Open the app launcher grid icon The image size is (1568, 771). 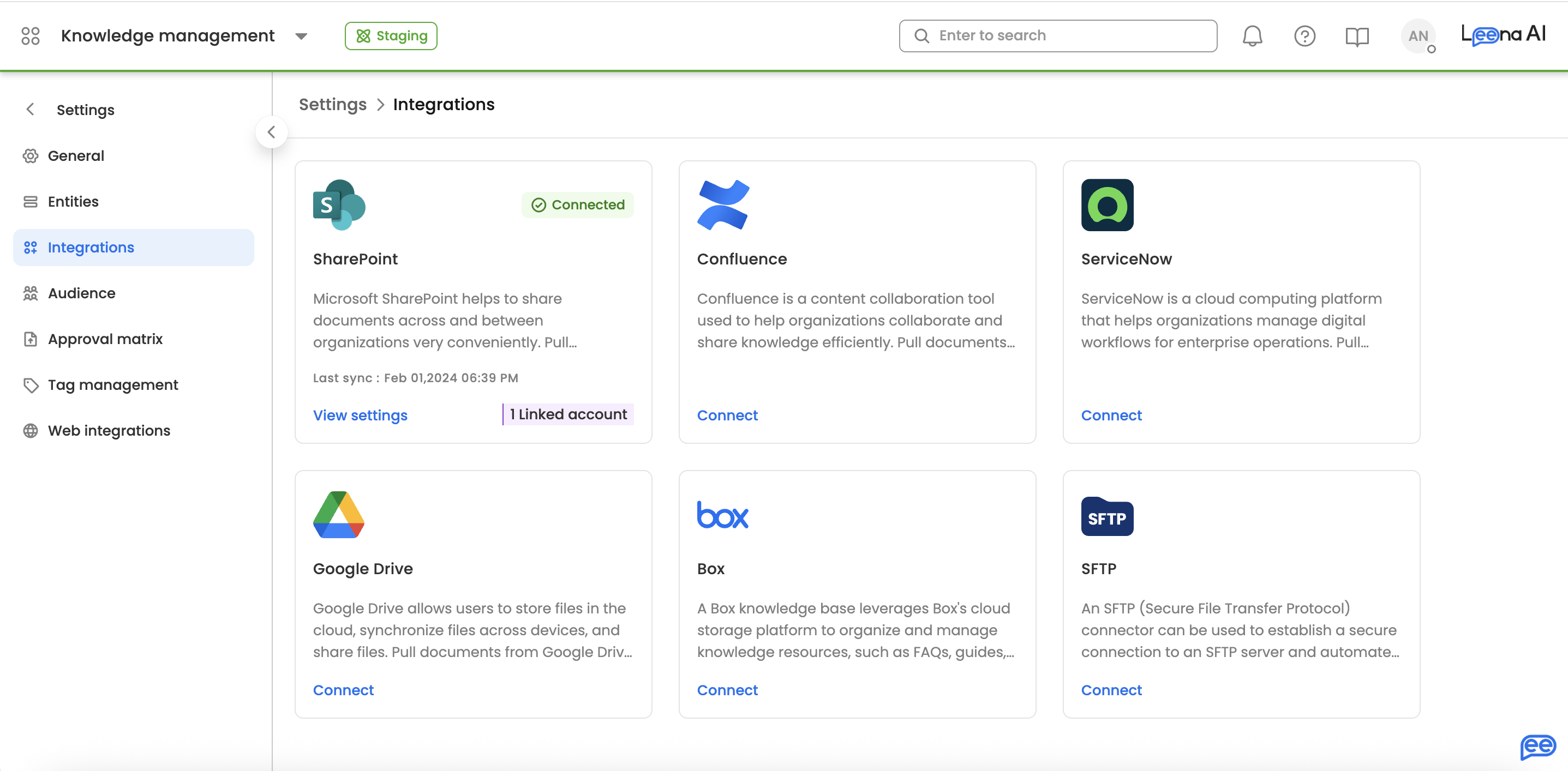(30, 36)
